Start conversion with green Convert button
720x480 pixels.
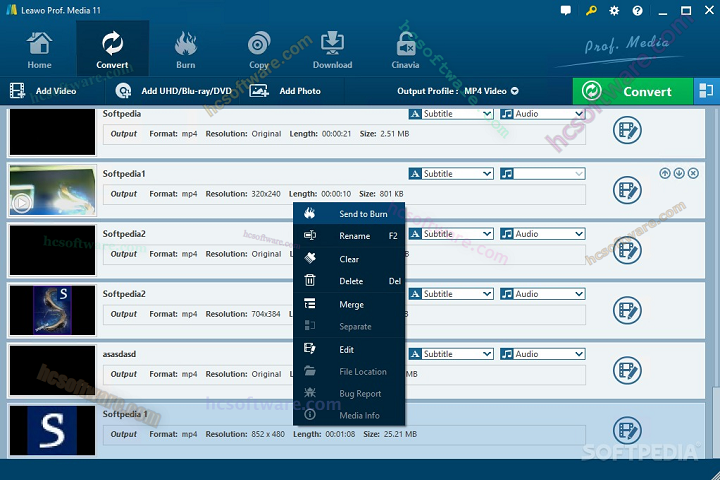pos(633,91)
